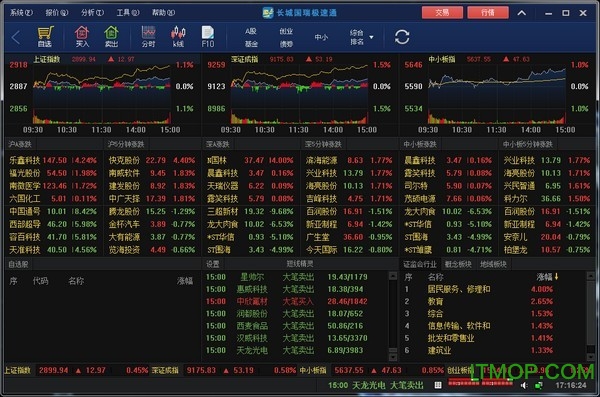
Task: Click the 深A涨跌 panel header
Action: [x=218, y=144]
